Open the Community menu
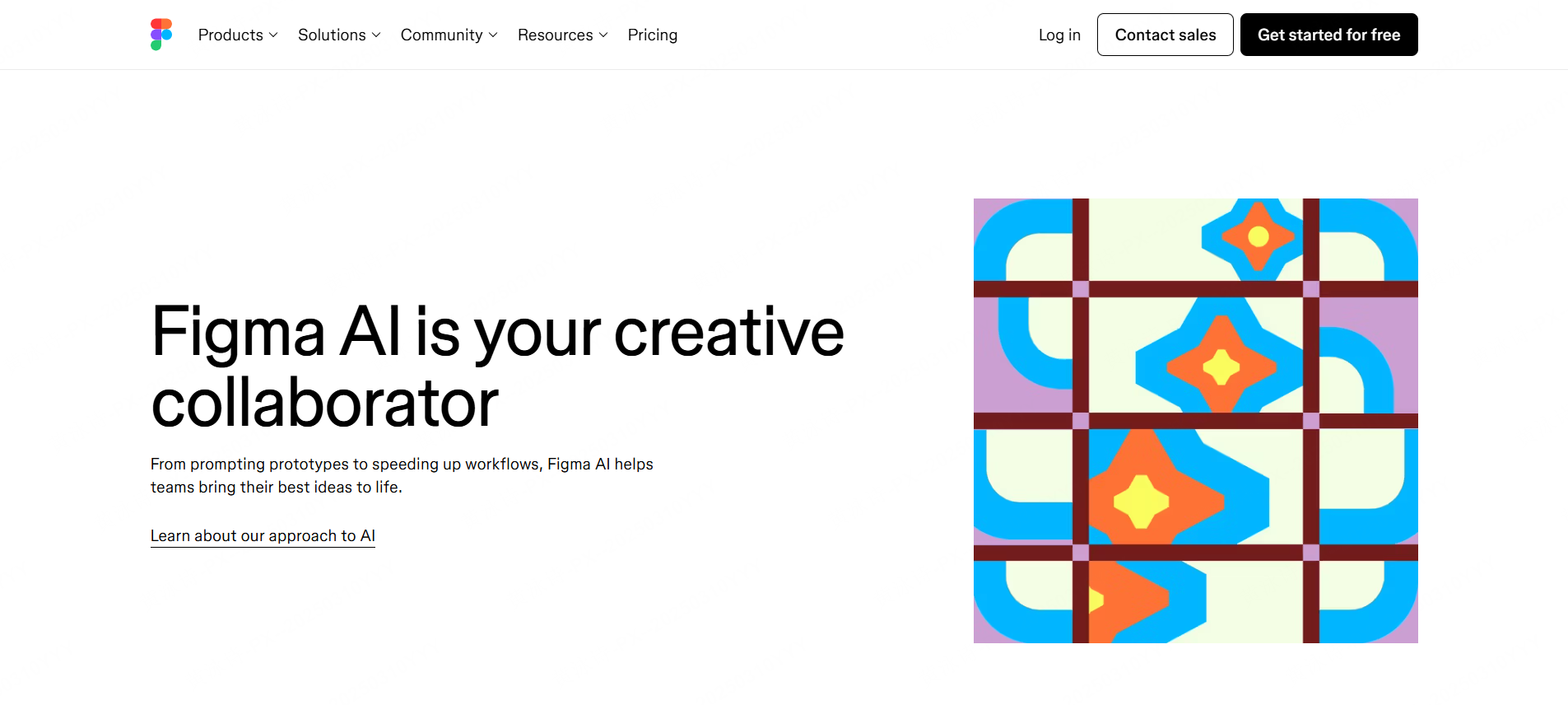The image size is (1568, 705). click(x=441, y=35)
